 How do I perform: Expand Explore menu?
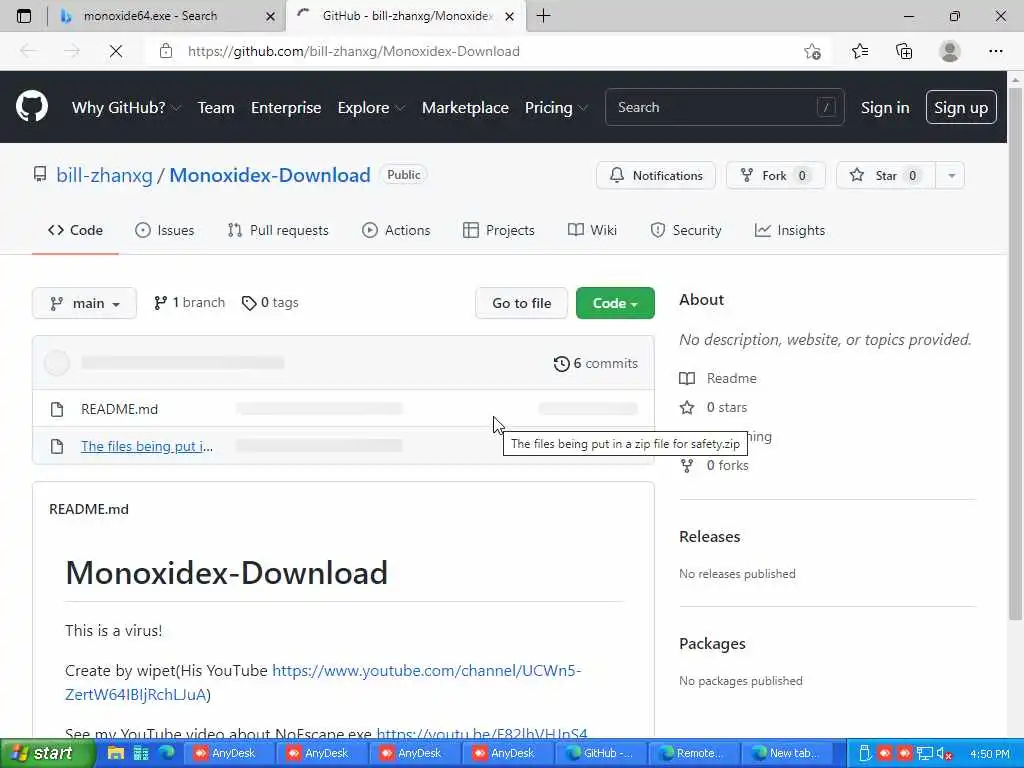[x=371, y=107]
